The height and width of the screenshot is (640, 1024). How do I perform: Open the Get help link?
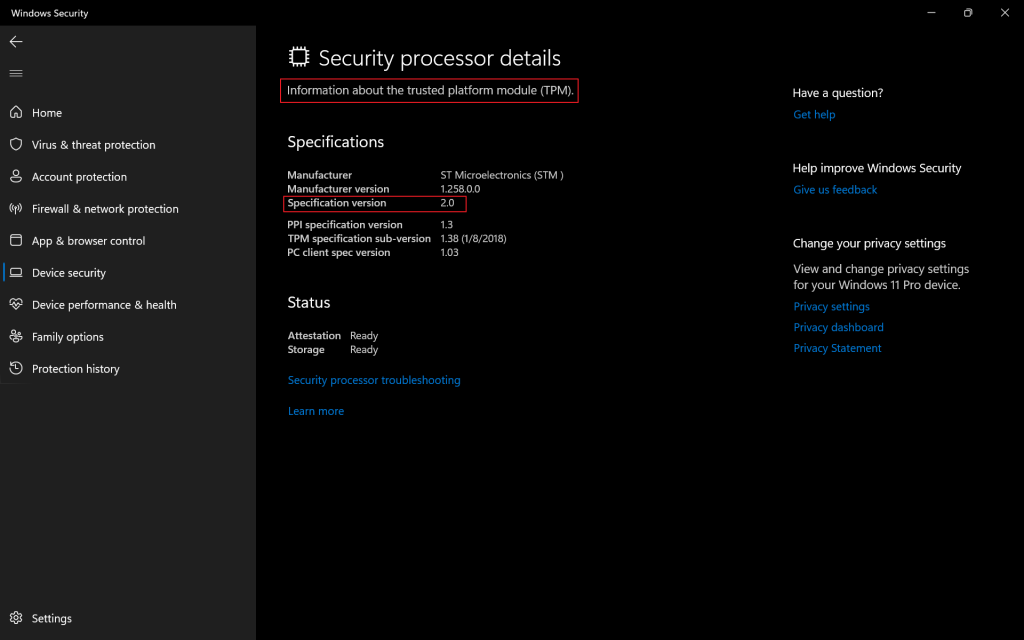pyautogui.click(x=814, y=115)
